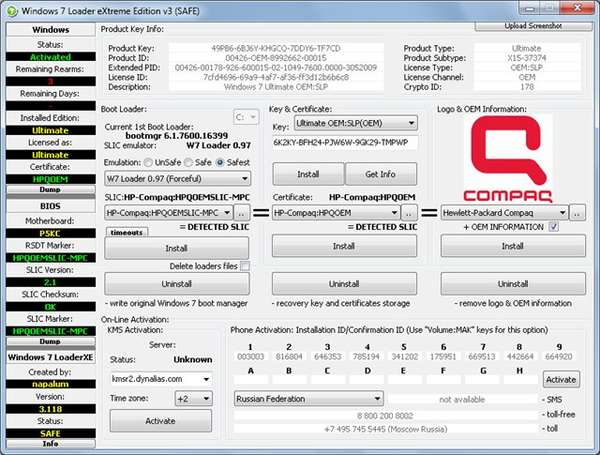Image resolution: width=600 pixels, height=455 pixels.
Task: Open the +2 time zone dropdown
Action: tap(194, 399)
